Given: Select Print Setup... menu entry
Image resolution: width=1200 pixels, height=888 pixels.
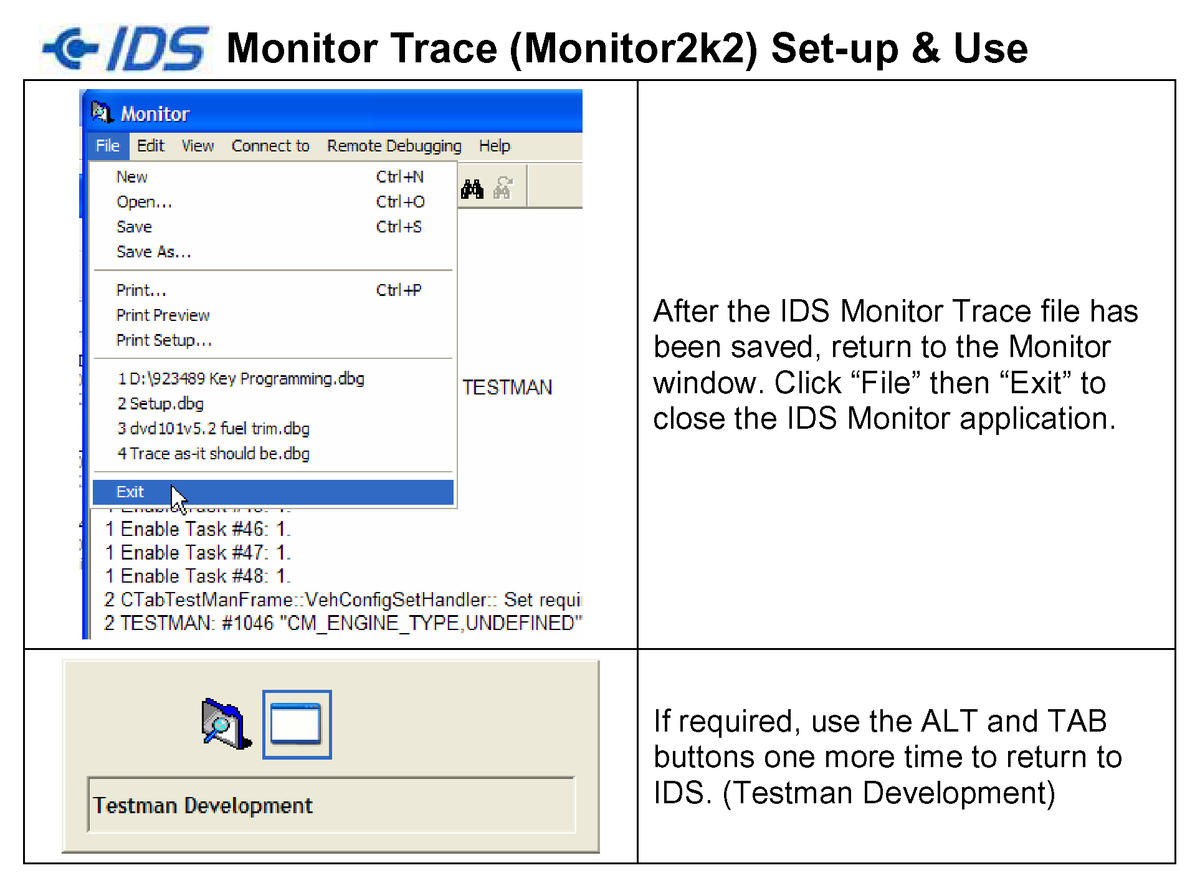Looking at the screenshot, I should (x=273, y=340).
